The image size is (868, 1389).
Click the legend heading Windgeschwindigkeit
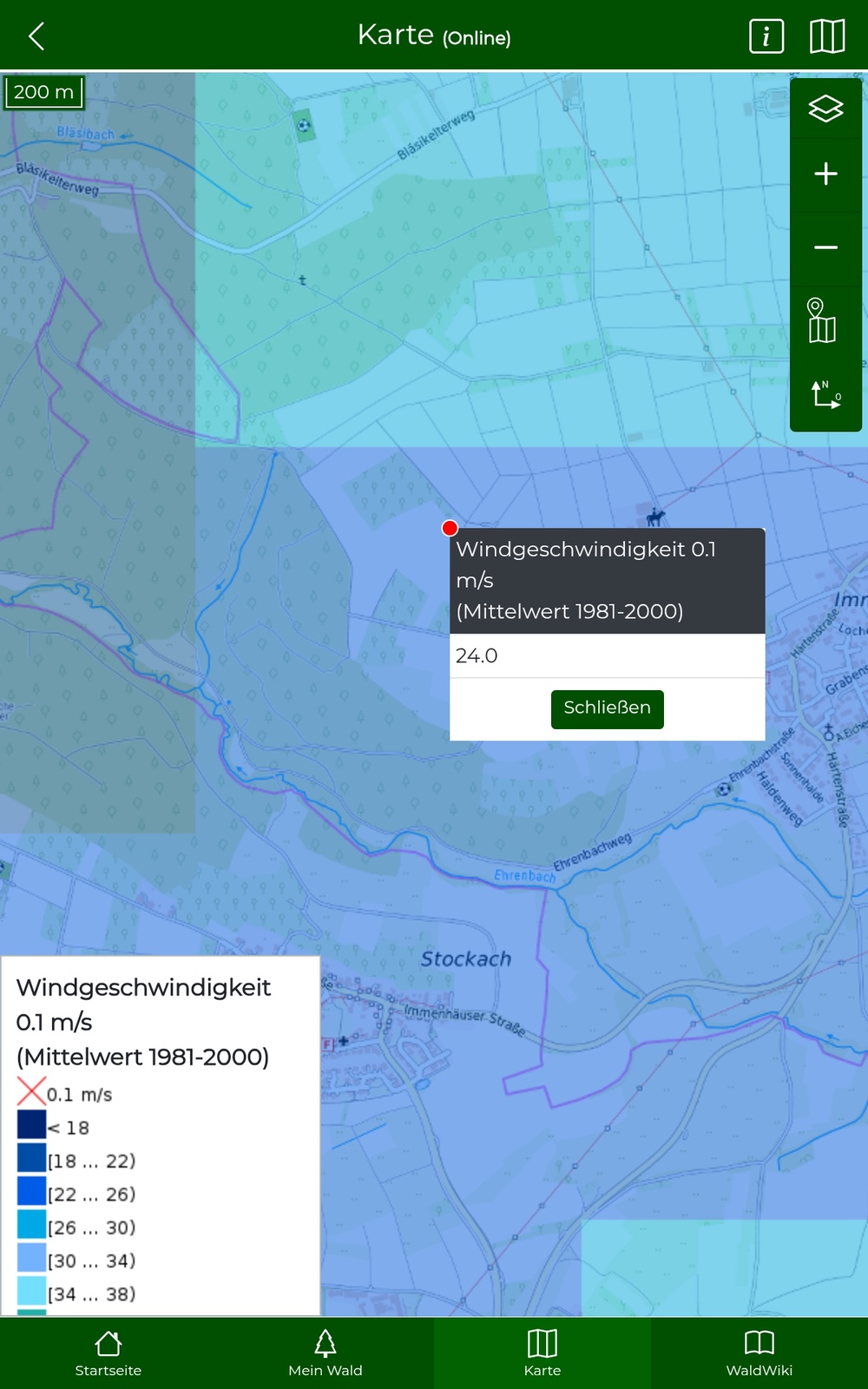coord(143,988)
